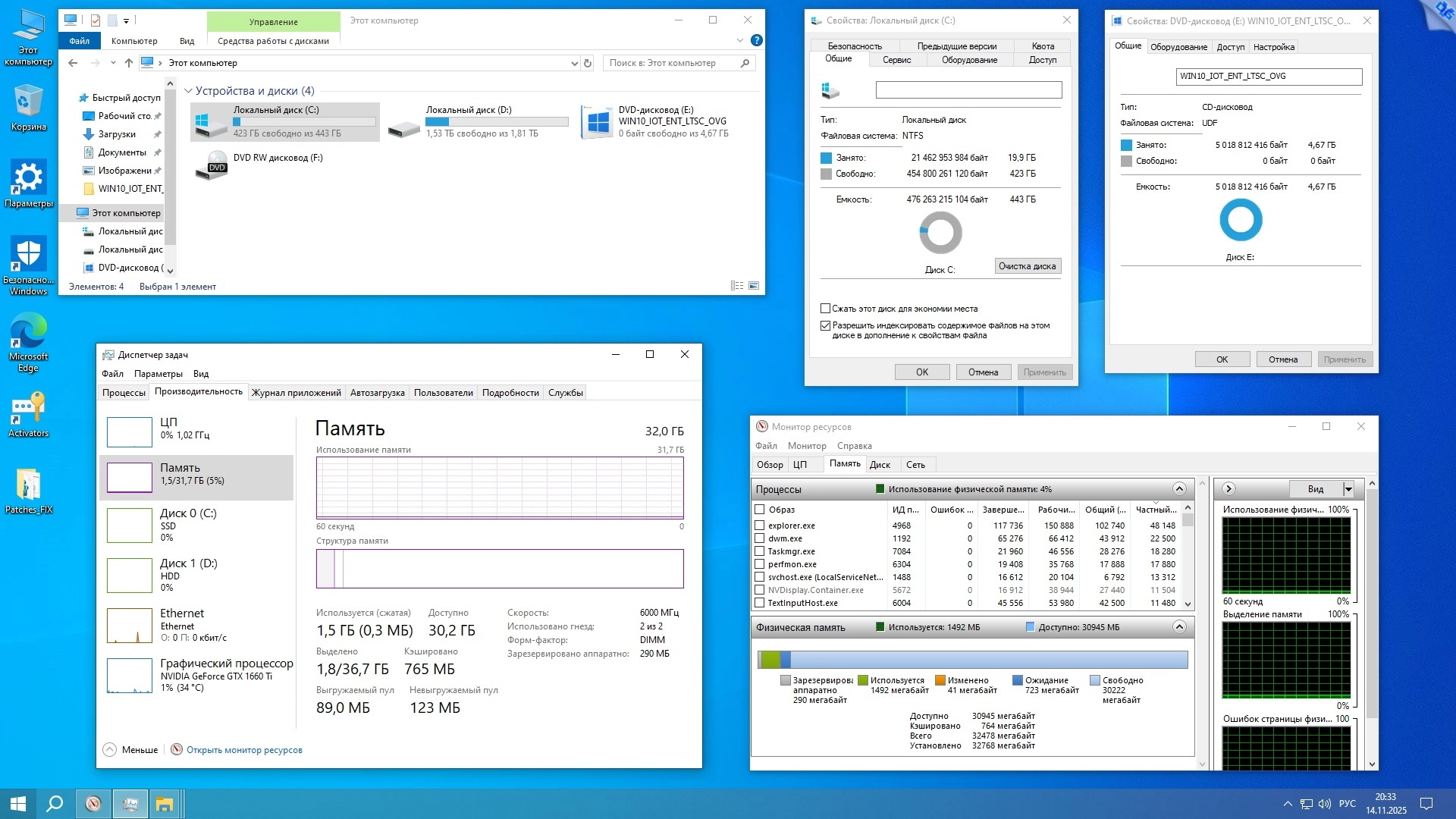Open the Disk tab in Resource Monitor
Screen dimensions: 1456x819
[880, 465]
